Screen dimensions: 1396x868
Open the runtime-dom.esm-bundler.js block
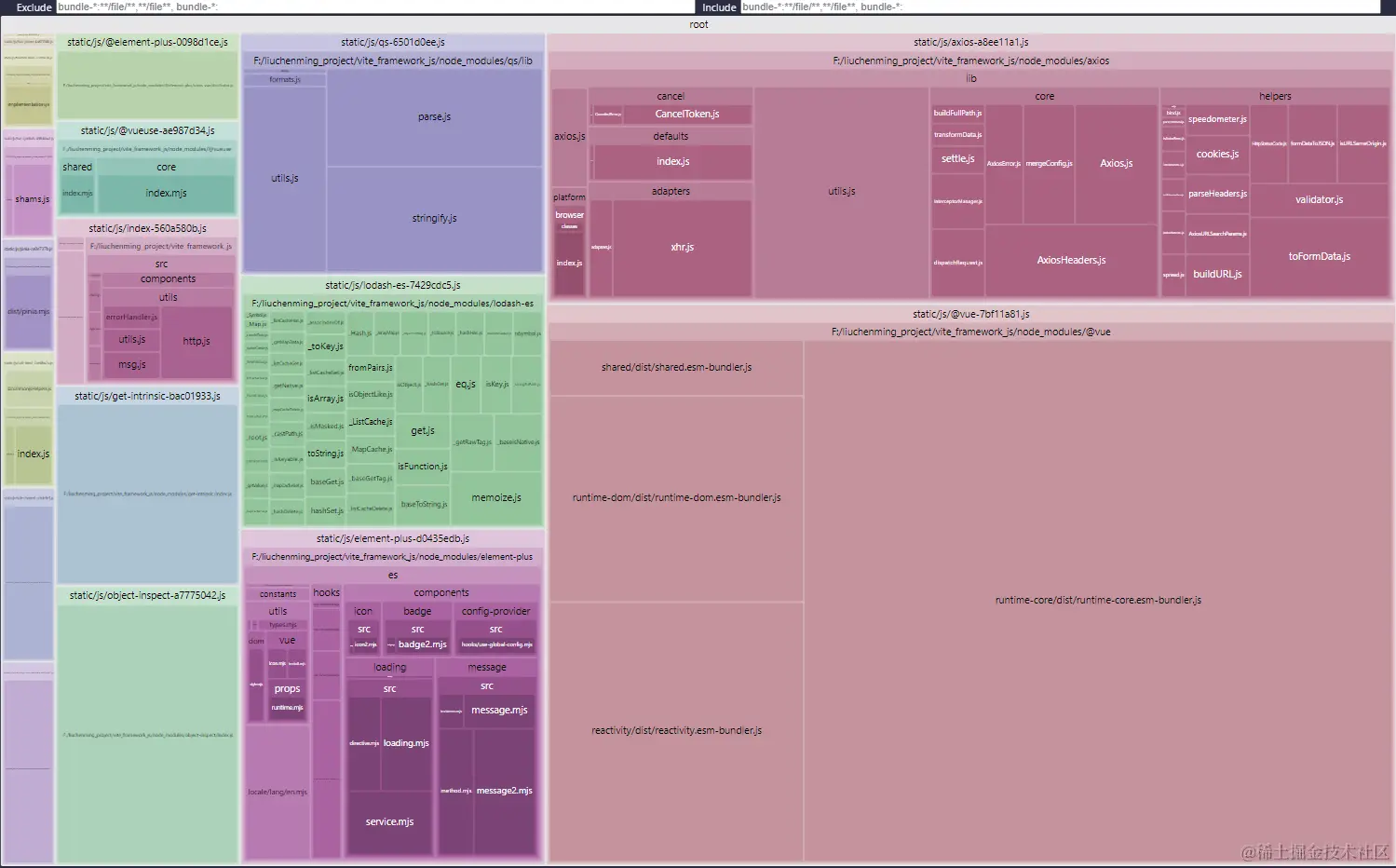[676, 498]
